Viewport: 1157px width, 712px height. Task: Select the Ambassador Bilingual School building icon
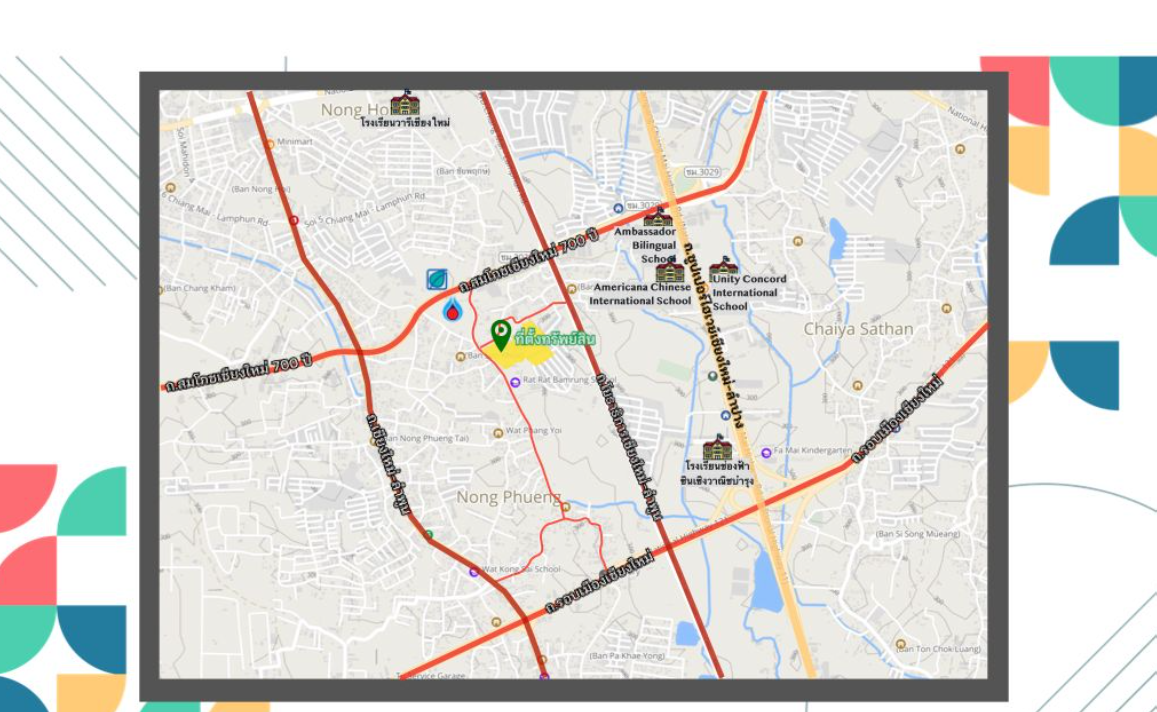click(x=658, y=216)
